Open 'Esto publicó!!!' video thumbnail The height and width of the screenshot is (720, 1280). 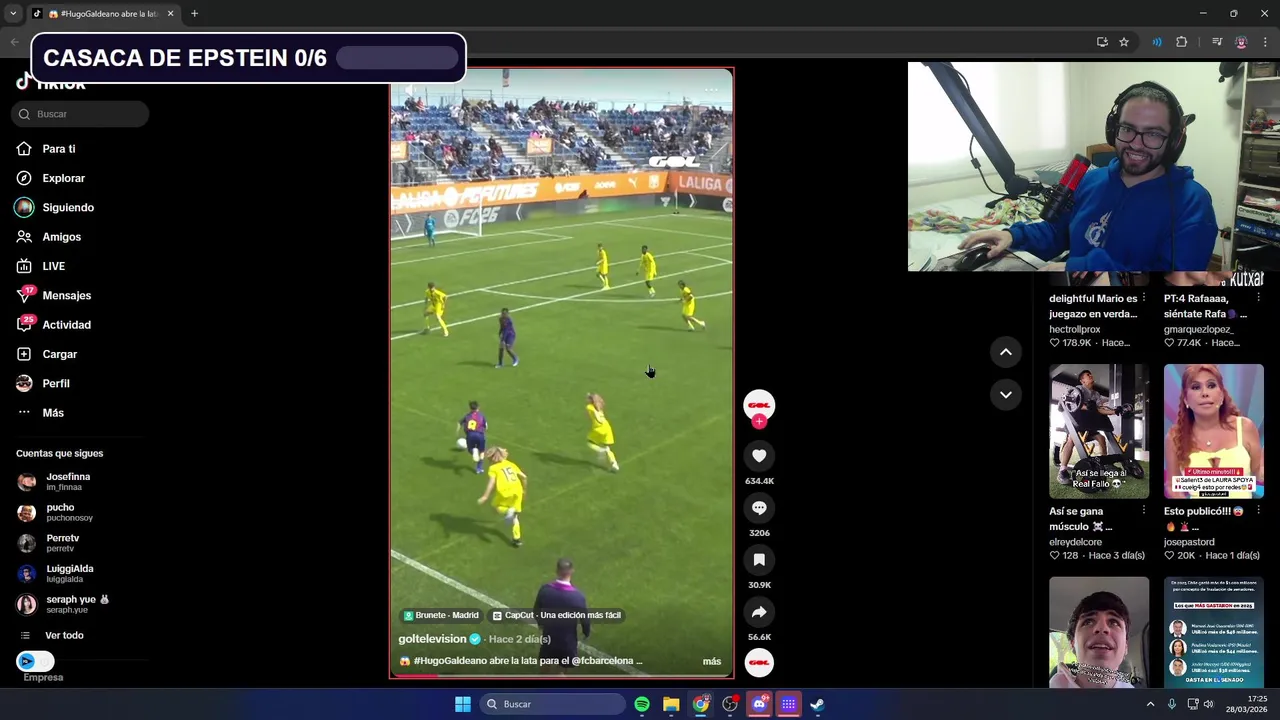pos(1213,431)
